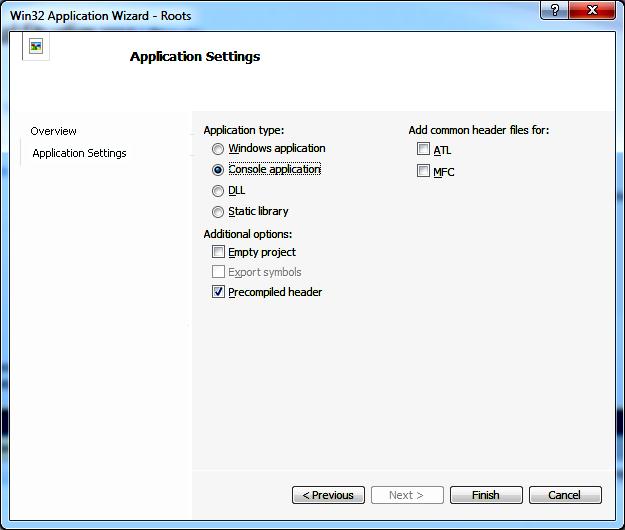Select the Console application radio button

[x=218, y=170]
